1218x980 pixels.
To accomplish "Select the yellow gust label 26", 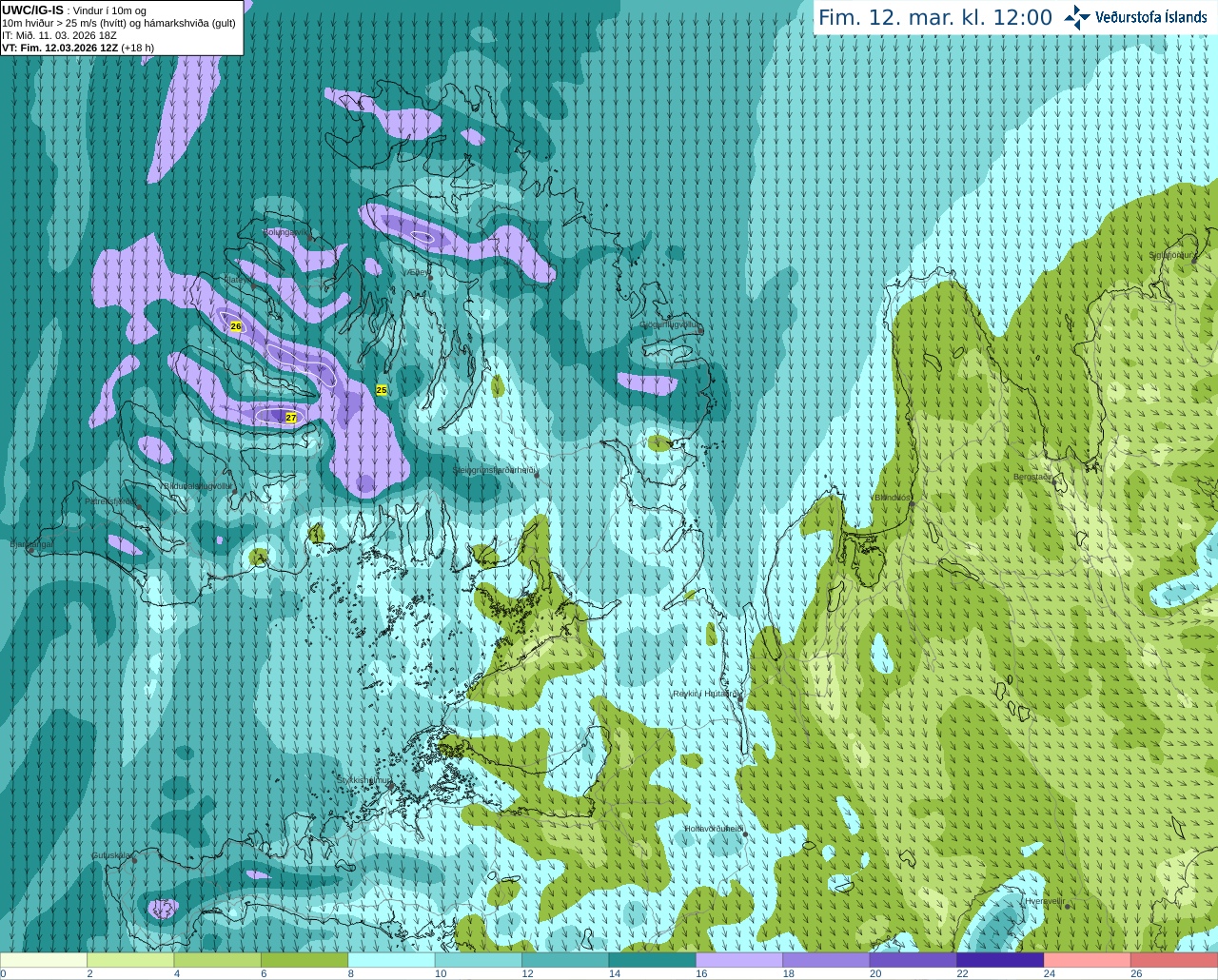I will pyautogui.click(x=236, y=326).
